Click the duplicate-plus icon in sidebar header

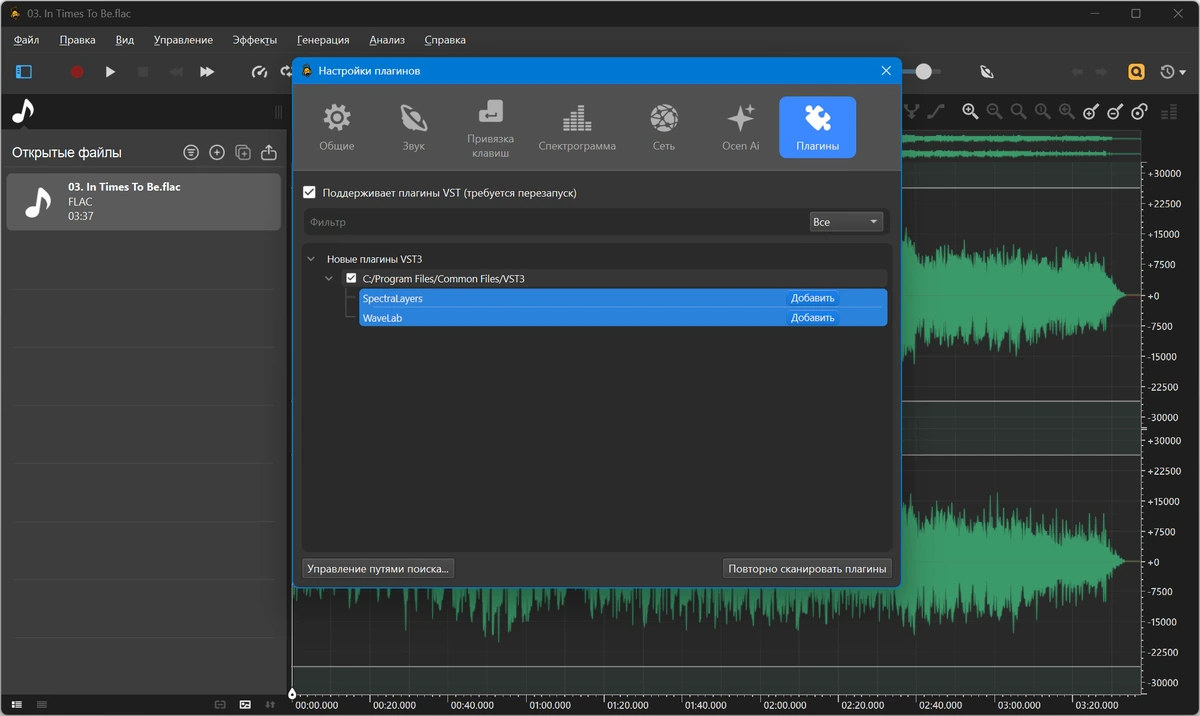243,152
